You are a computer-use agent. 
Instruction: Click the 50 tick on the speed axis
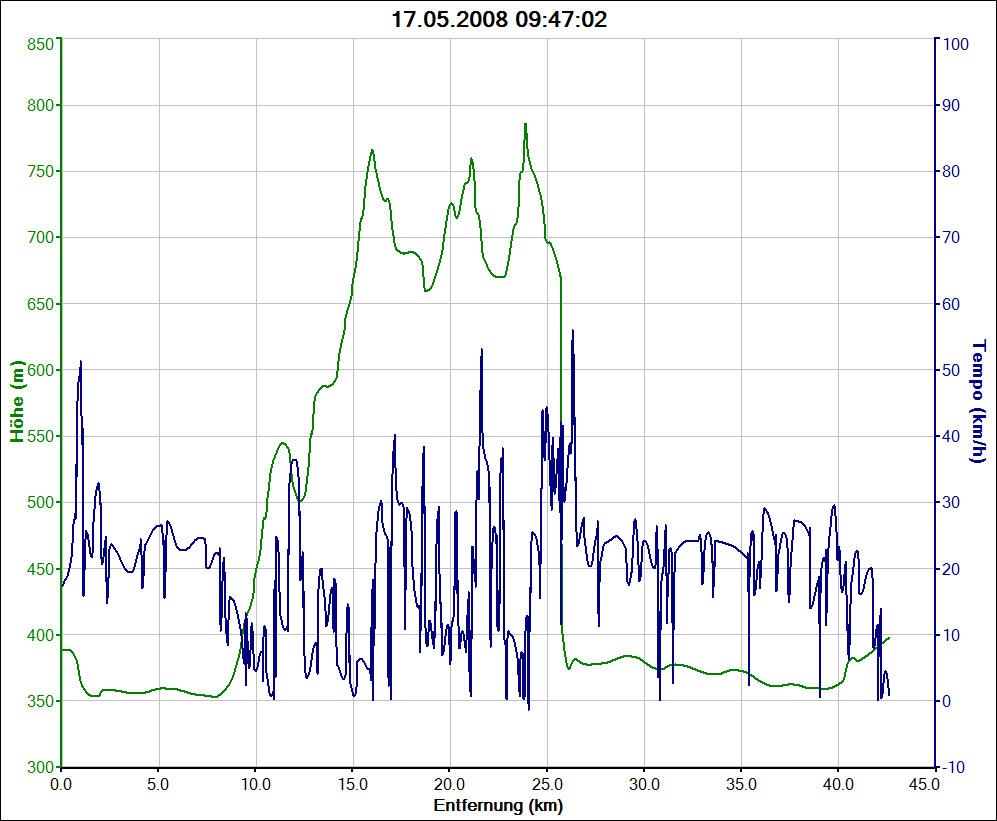point(953,370)
